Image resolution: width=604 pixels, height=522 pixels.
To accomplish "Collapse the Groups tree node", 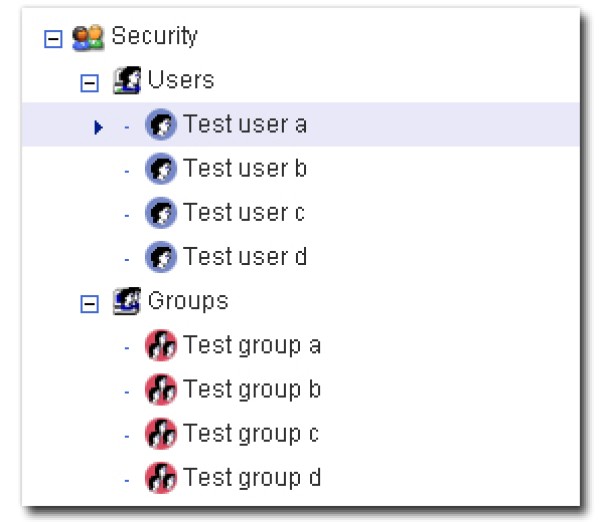I will click(x=90, y=302).
